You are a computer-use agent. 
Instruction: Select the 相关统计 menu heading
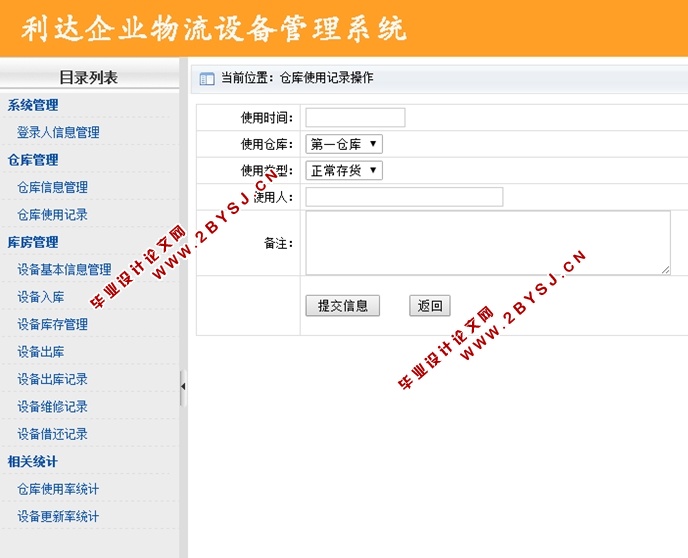click(32, 461)
